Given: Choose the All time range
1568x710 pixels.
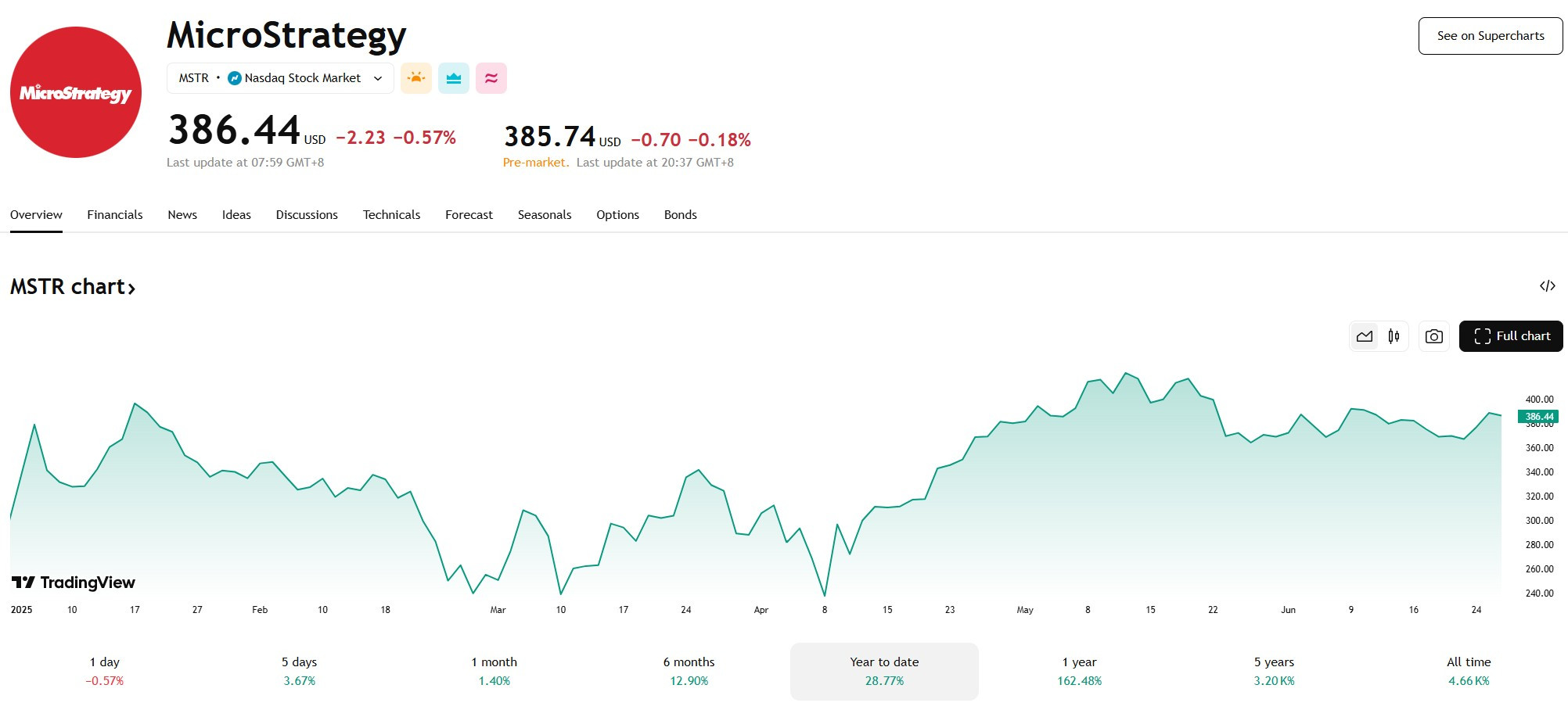Looking at the screenshot, I should [1469, 672].
